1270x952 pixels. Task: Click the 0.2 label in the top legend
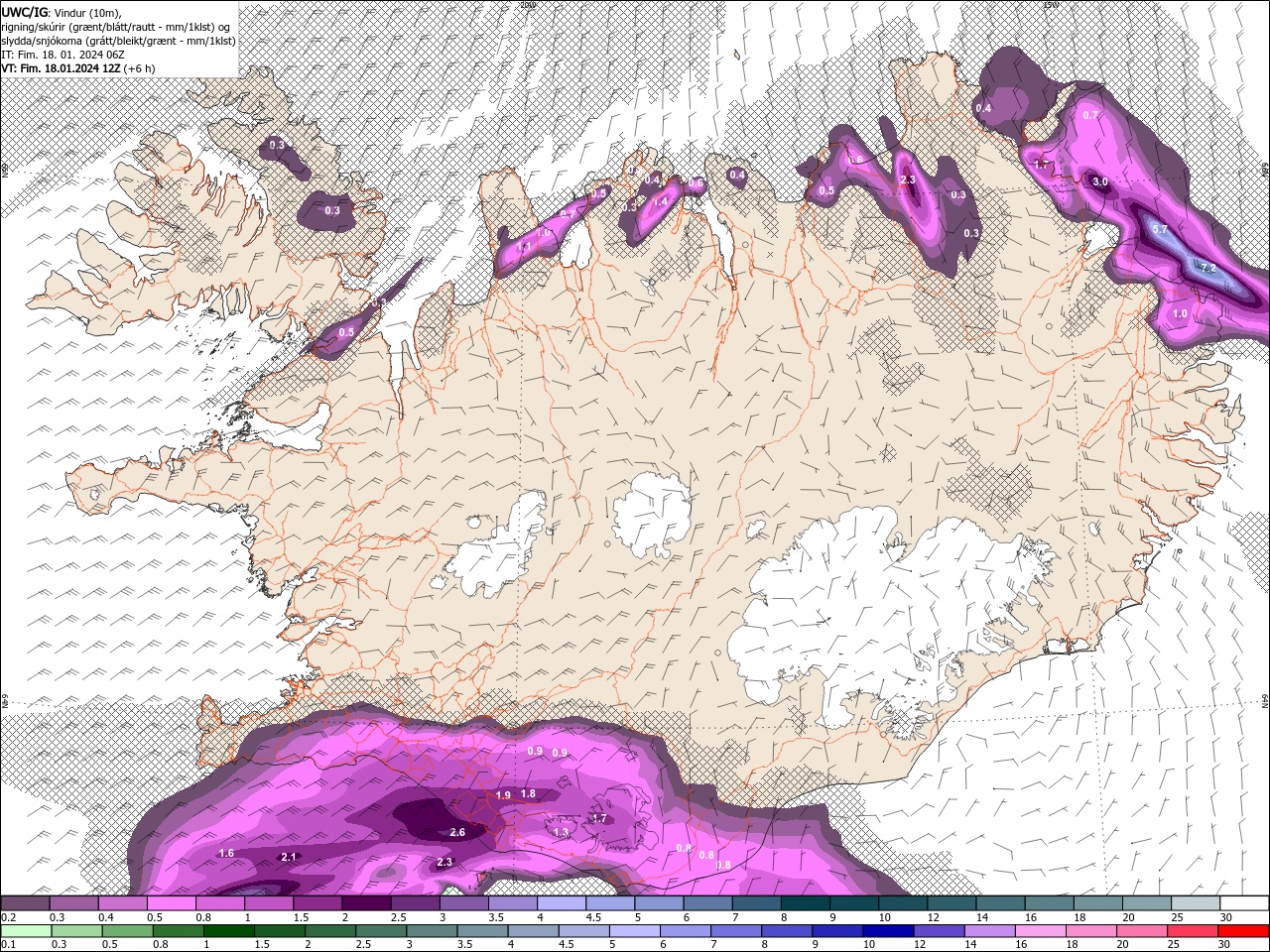pyautogui.click(x=8, y=917)
